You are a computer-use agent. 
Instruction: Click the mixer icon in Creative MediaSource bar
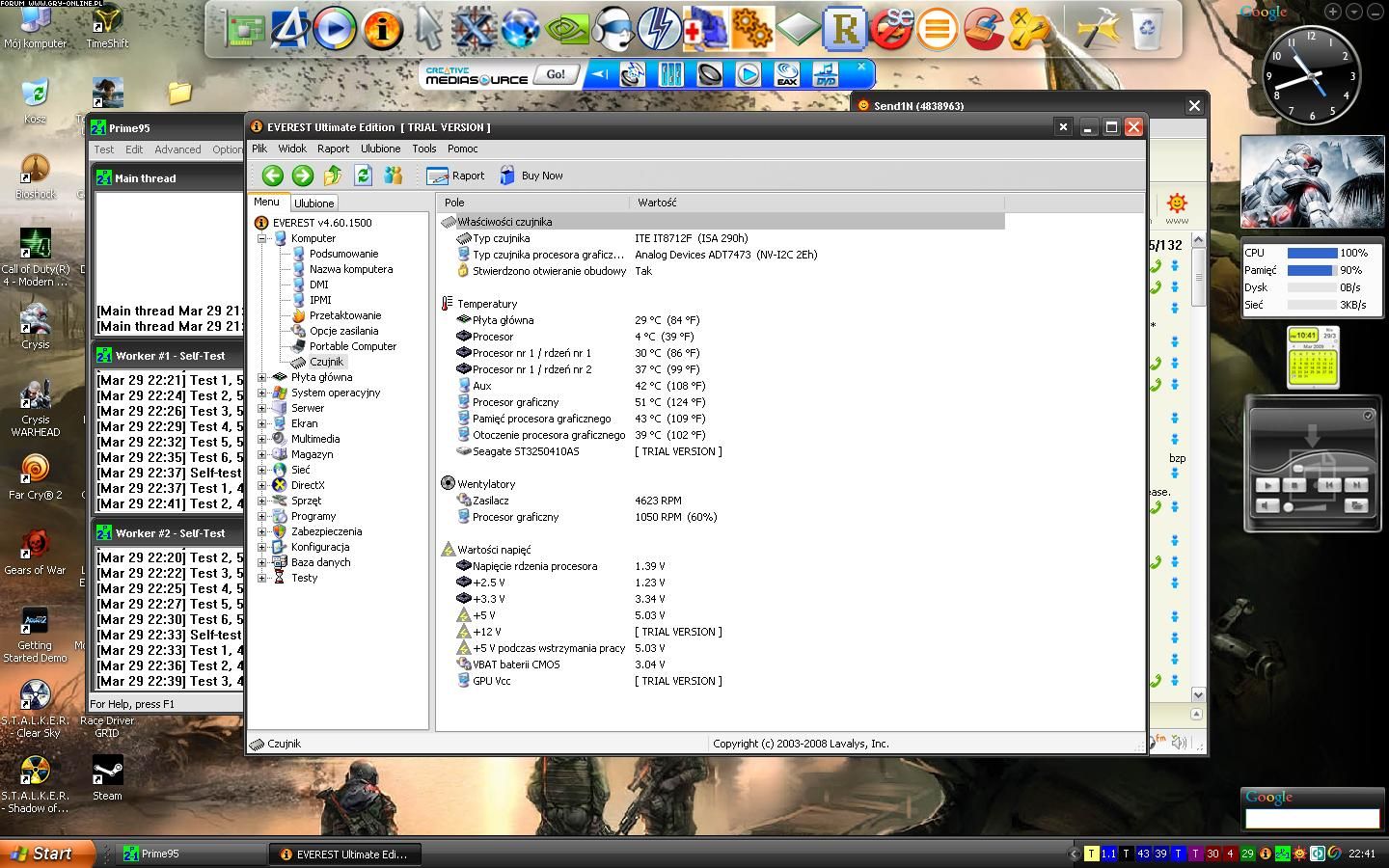click(670, 74)
